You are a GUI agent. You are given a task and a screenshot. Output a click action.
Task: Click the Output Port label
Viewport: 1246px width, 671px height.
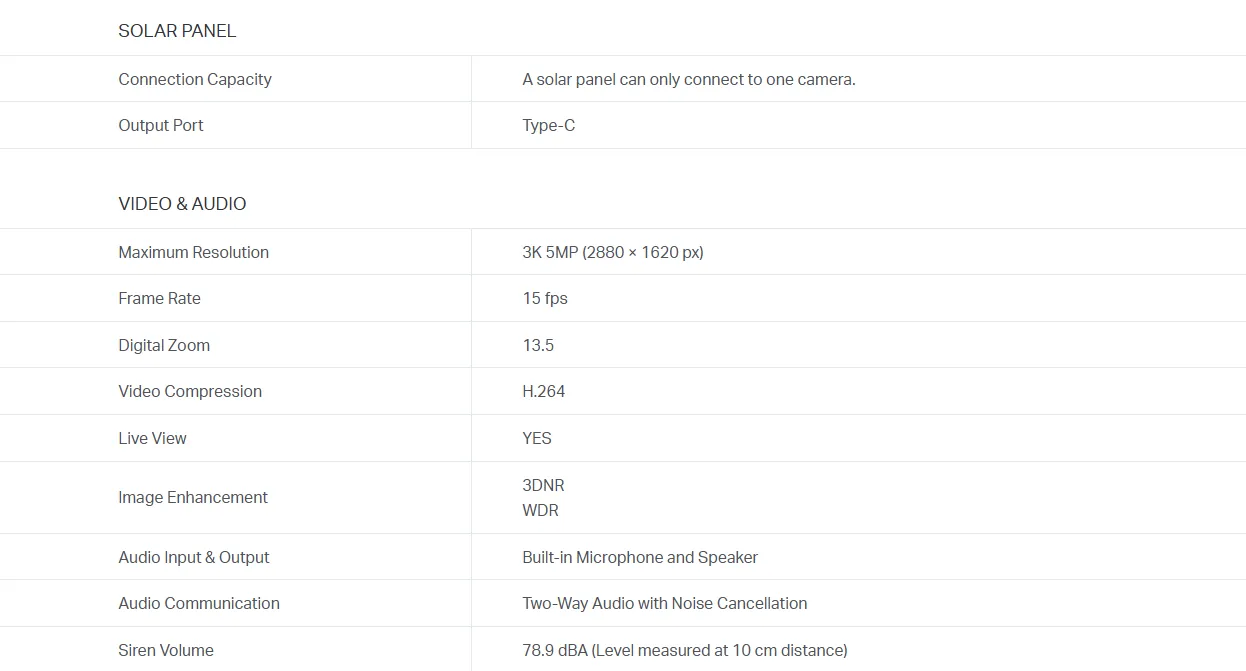coord(161,125)
